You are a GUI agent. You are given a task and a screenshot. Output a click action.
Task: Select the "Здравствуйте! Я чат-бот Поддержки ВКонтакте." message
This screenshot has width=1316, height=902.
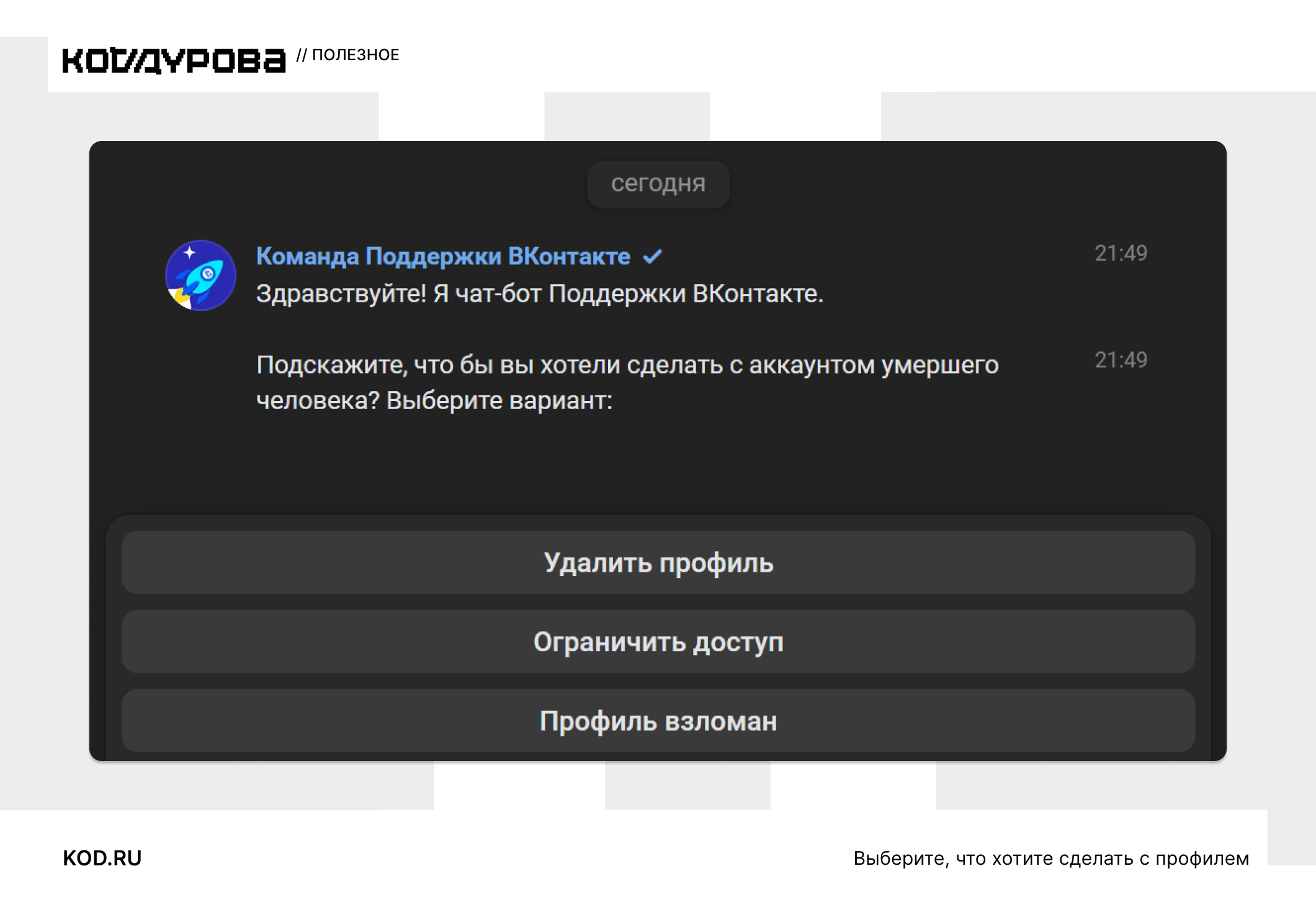[x=540, y=294]
